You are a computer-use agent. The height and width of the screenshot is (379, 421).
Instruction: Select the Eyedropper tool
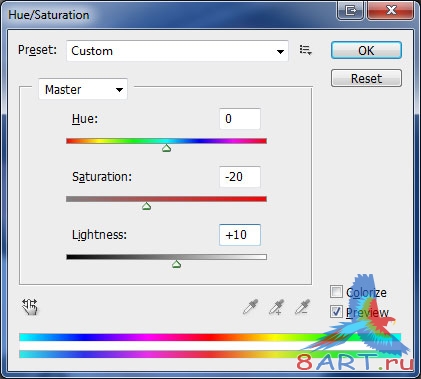(x=251, y=307)
